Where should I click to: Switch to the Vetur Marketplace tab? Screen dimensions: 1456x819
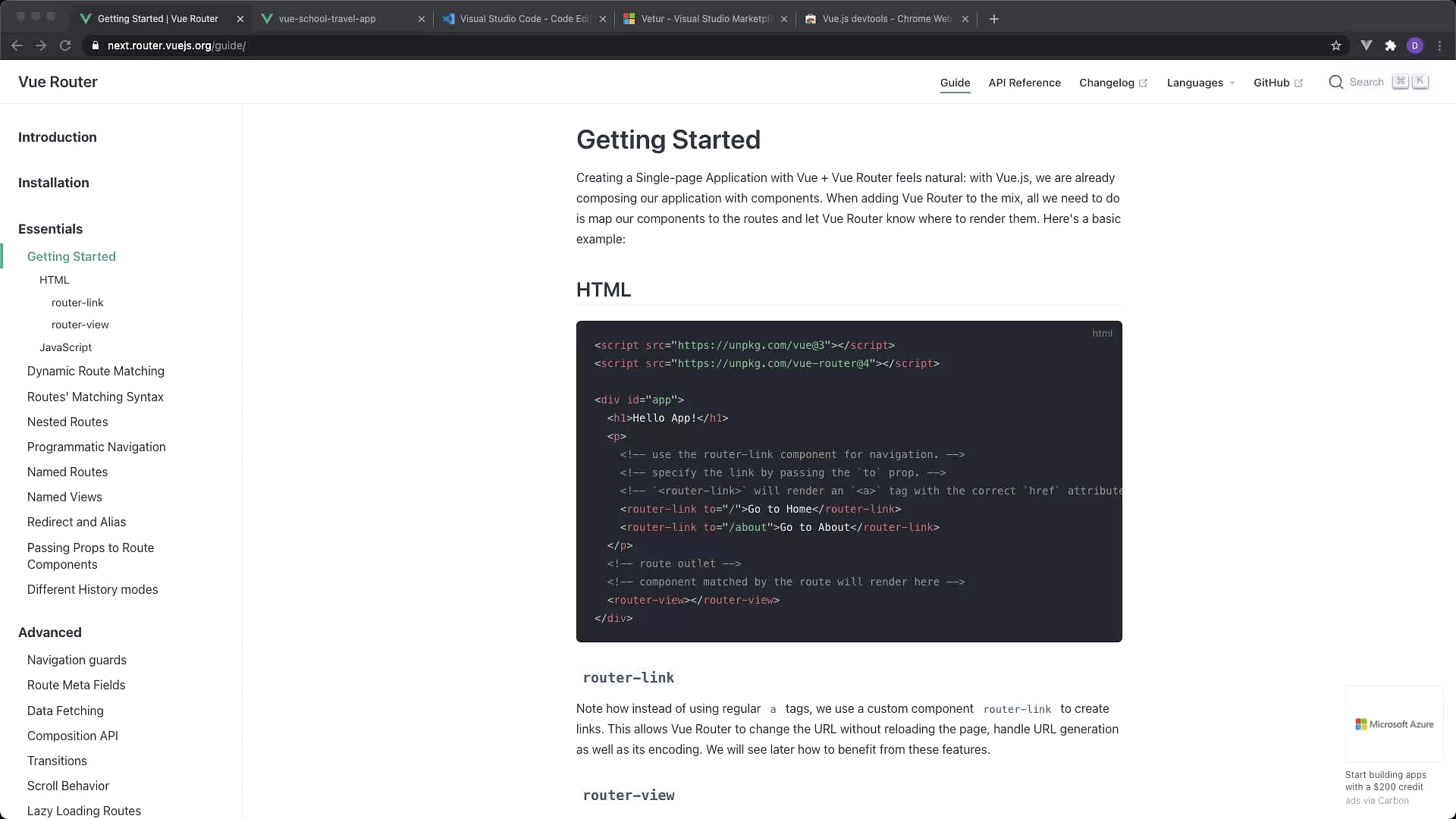705,19
